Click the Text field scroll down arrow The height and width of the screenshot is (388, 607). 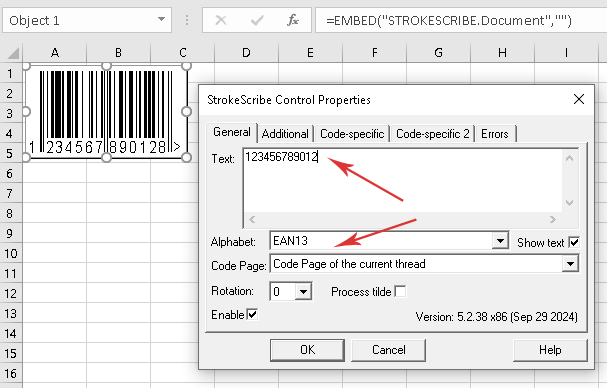pos(569,203)
